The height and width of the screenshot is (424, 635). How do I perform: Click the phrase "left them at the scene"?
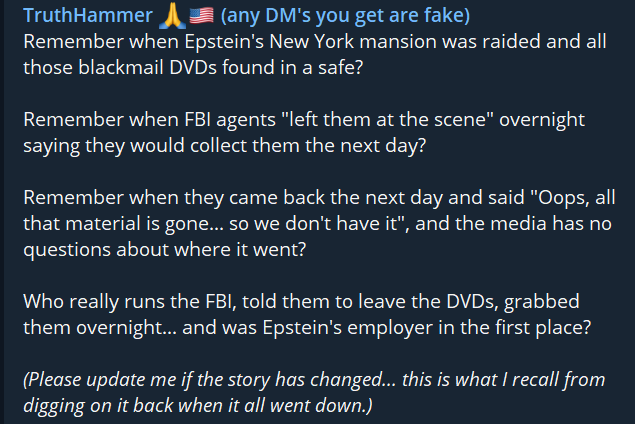pyautogui.click(x=383, y=119)
